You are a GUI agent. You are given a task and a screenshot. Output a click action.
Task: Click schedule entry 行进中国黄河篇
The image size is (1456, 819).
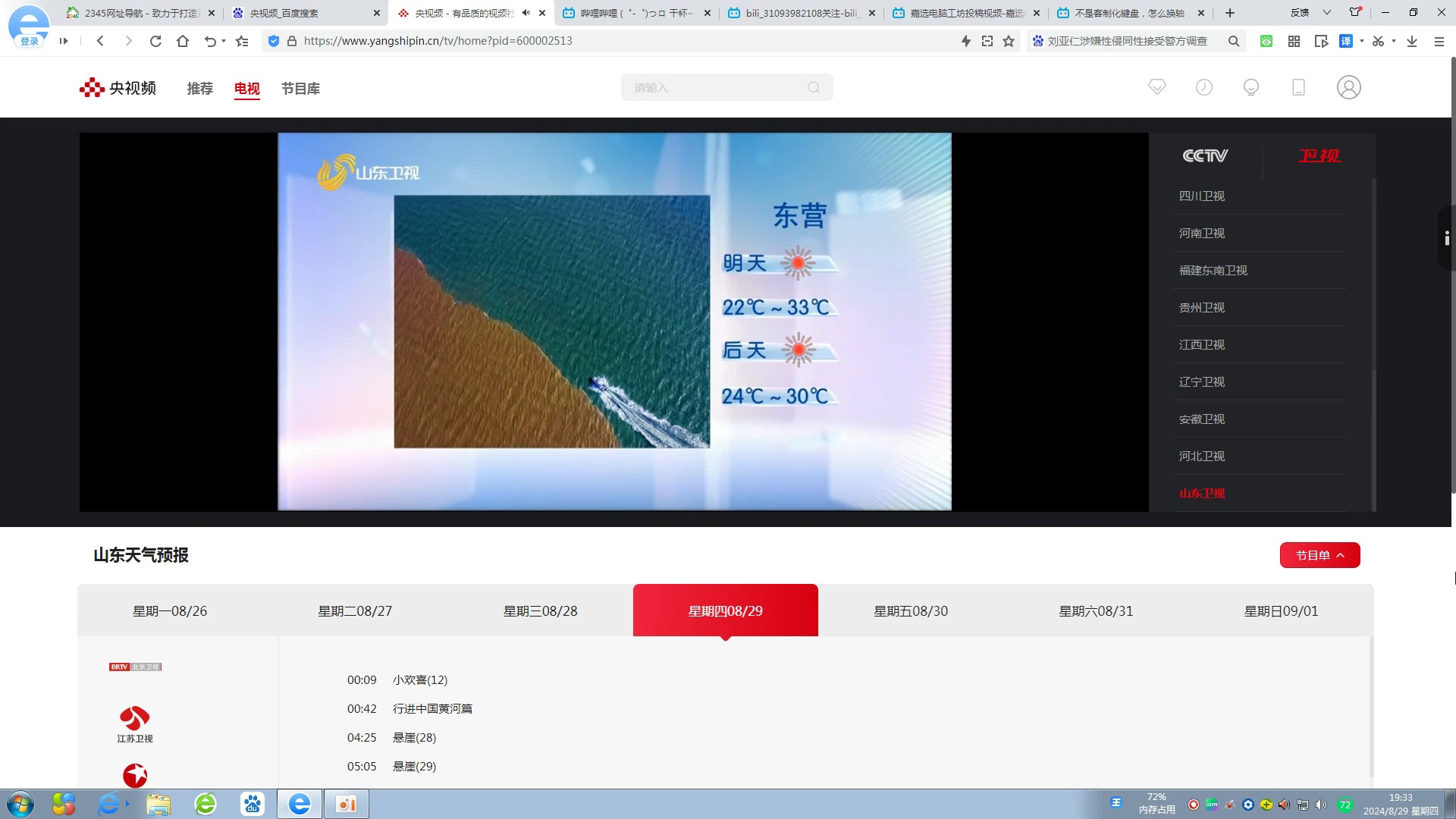click(x=432, y=708)
